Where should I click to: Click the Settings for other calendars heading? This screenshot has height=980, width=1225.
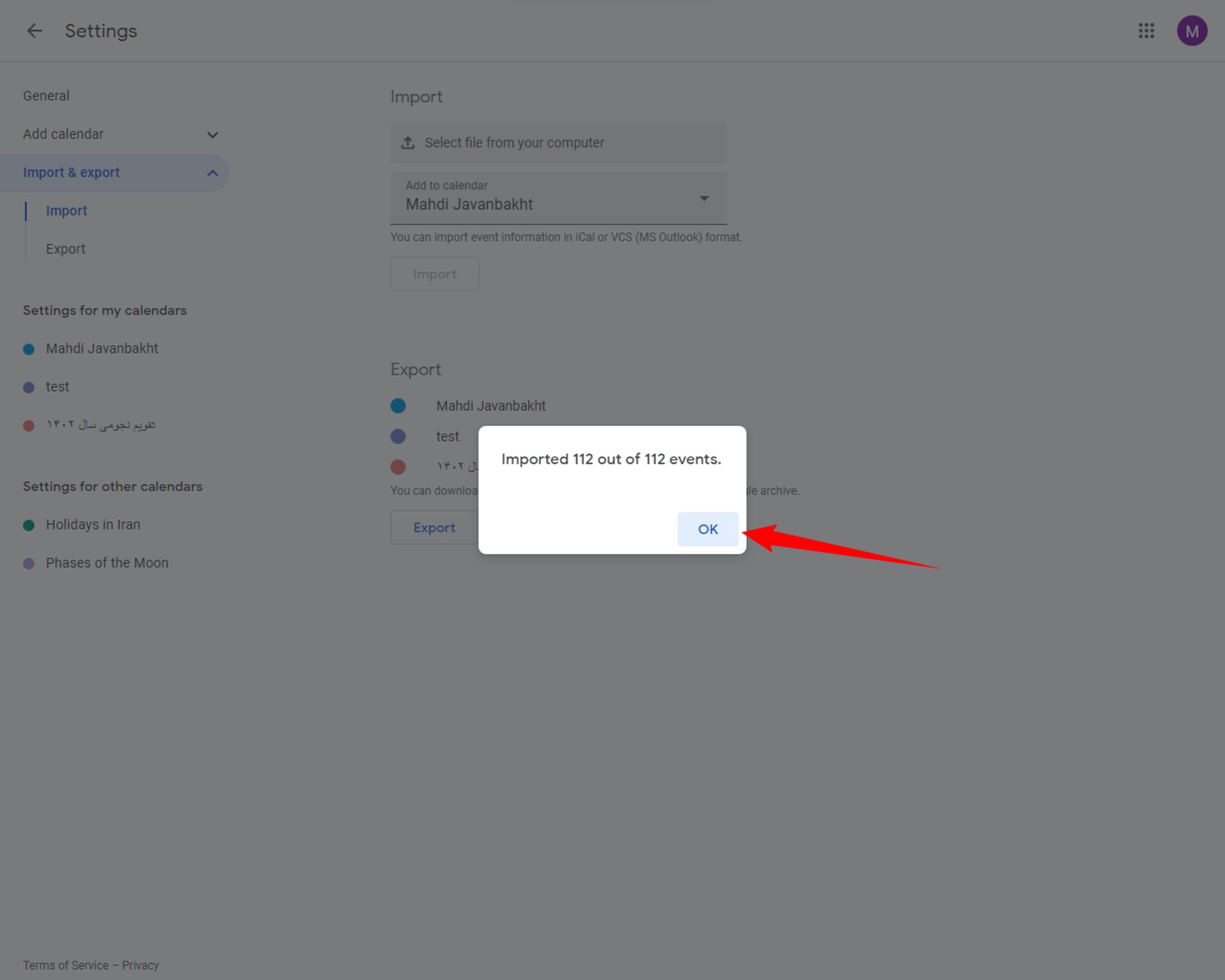[x=112, y=487]
